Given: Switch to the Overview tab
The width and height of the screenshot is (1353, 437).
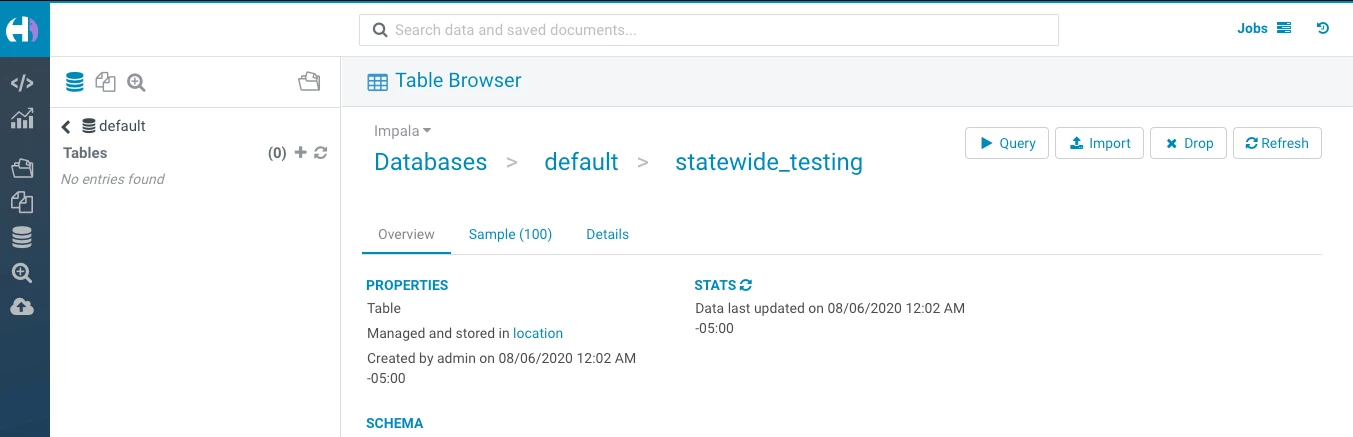Looking at the screenshot, I should click(x=406, y=234).
